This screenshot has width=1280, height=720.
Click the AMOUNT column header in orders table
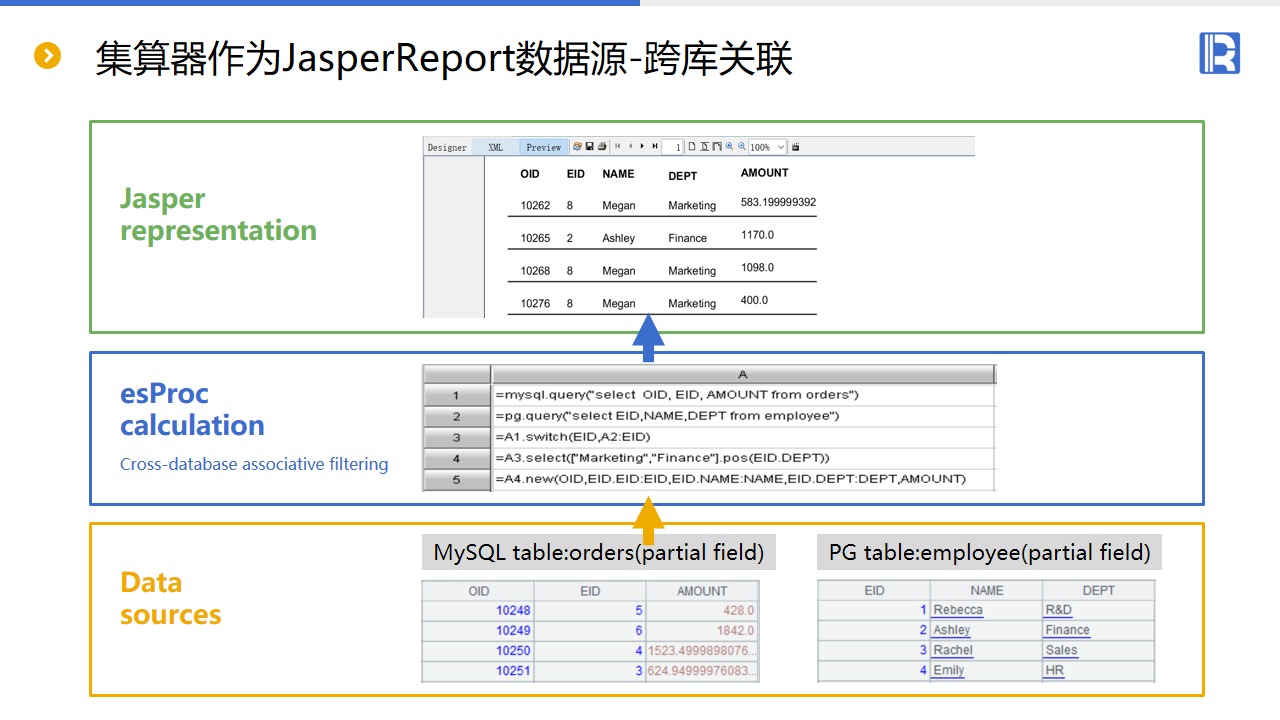(x=702, y=591)
